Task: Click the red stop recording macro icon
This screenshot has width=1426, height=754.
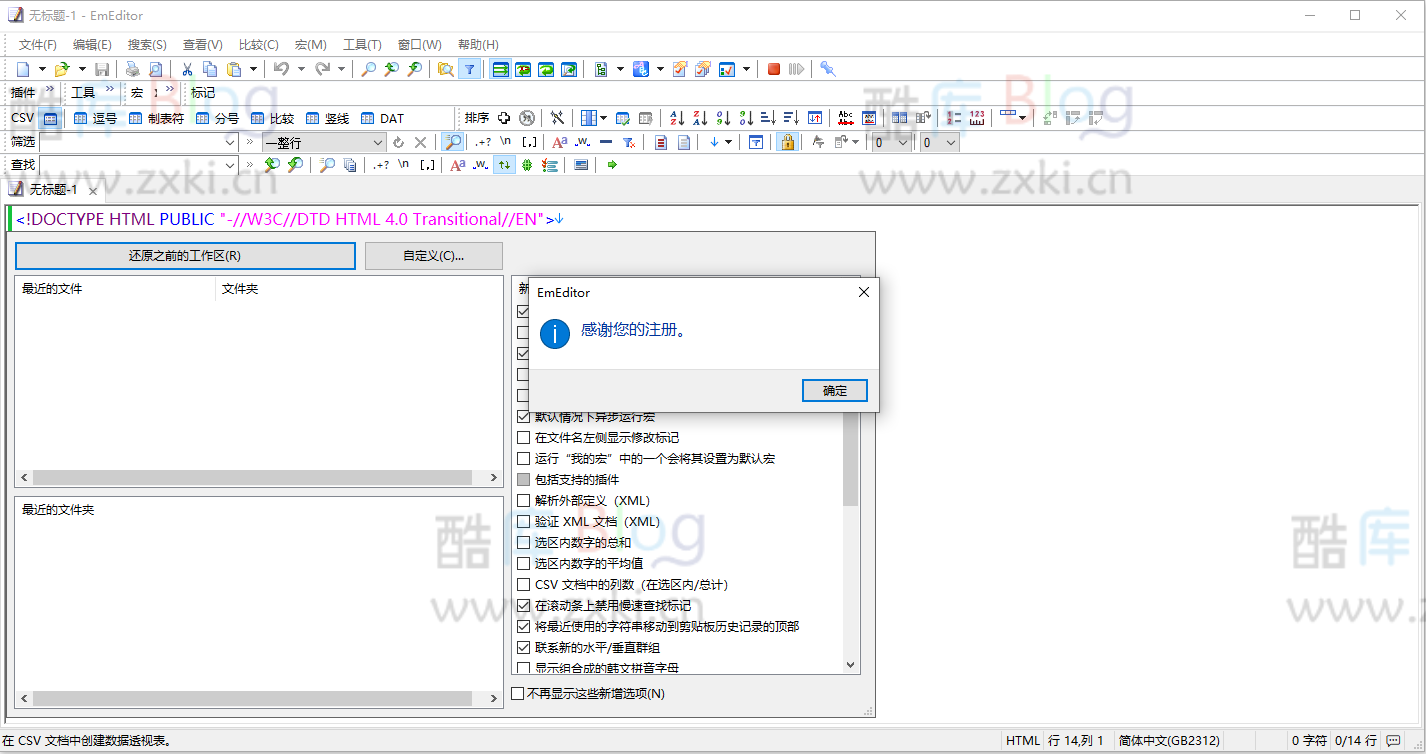Action: (x=773, y=68)
